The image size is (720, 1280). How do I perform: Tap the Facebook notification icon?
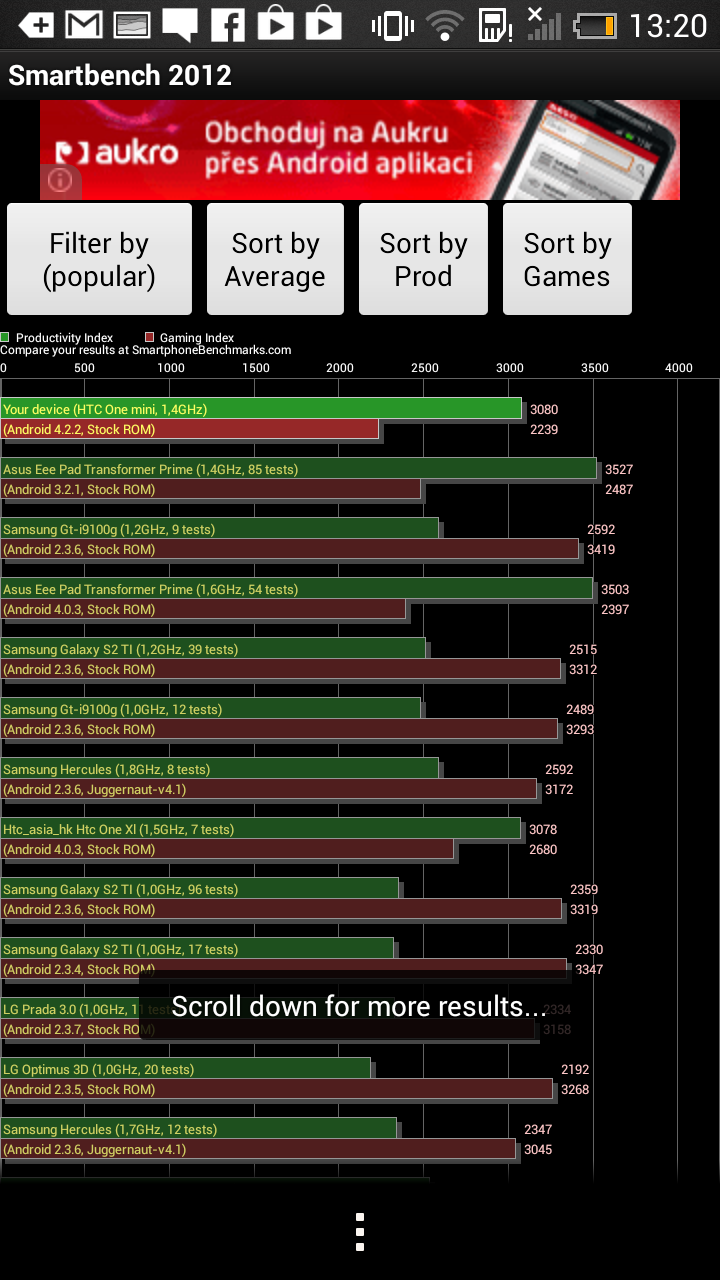pyautogui.click(x=228, y=25)
